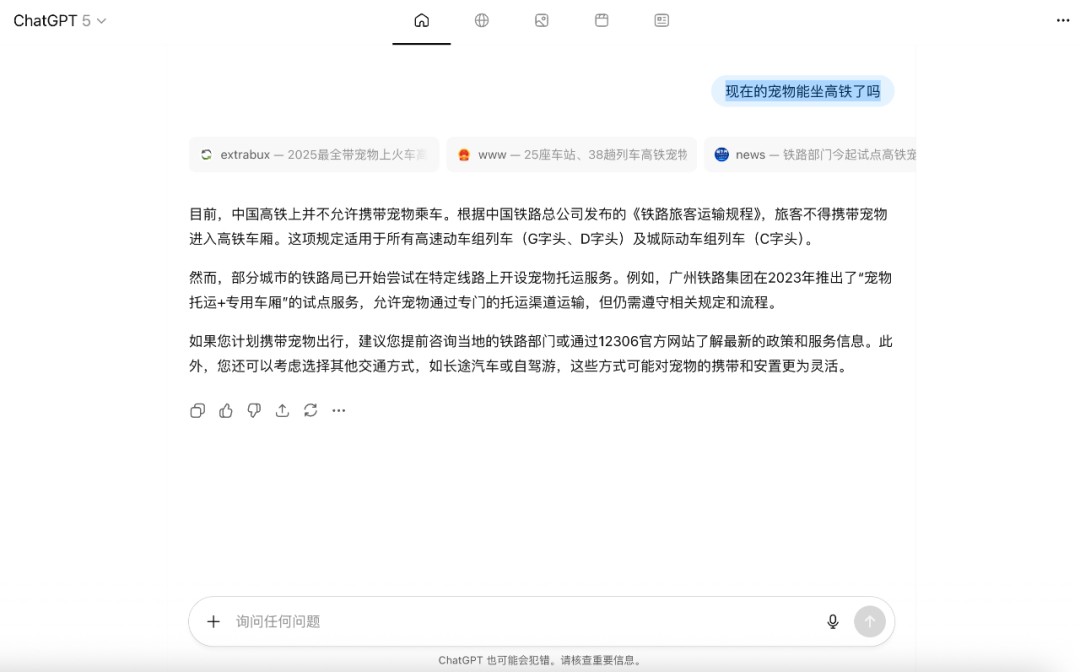Copy the ChatGPT response

[x=197, y=410]
